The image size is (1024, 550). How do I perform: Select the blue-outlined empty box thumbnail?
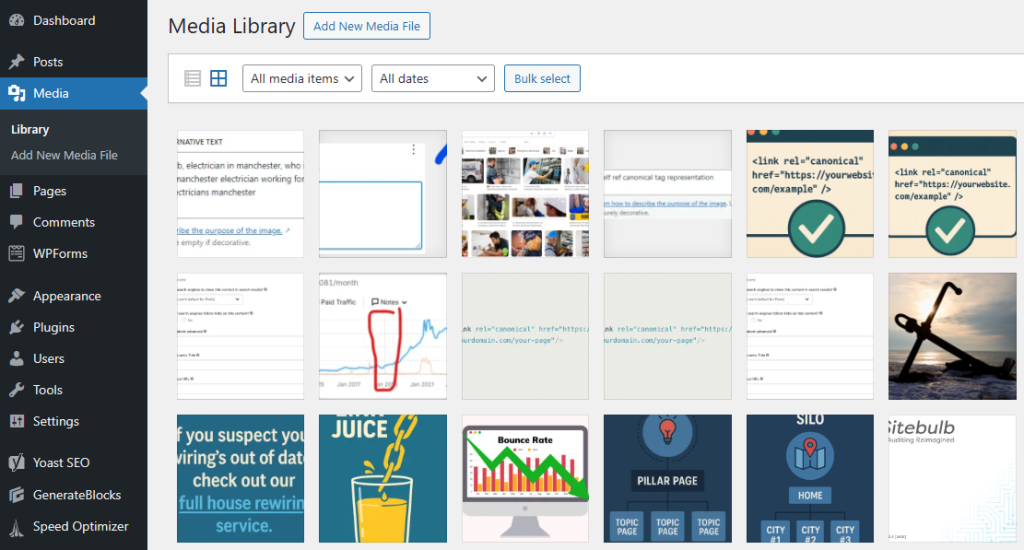click(x=383, y=194)
